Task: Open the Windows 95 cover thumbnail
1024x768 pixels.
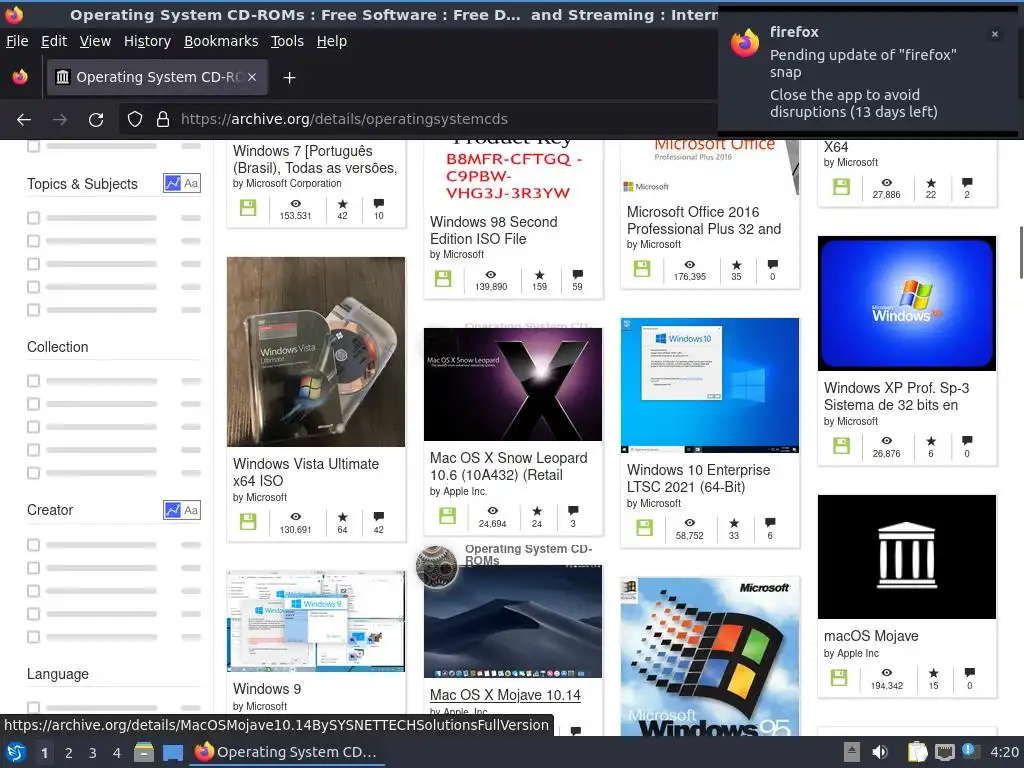Action: coord(710,656)
